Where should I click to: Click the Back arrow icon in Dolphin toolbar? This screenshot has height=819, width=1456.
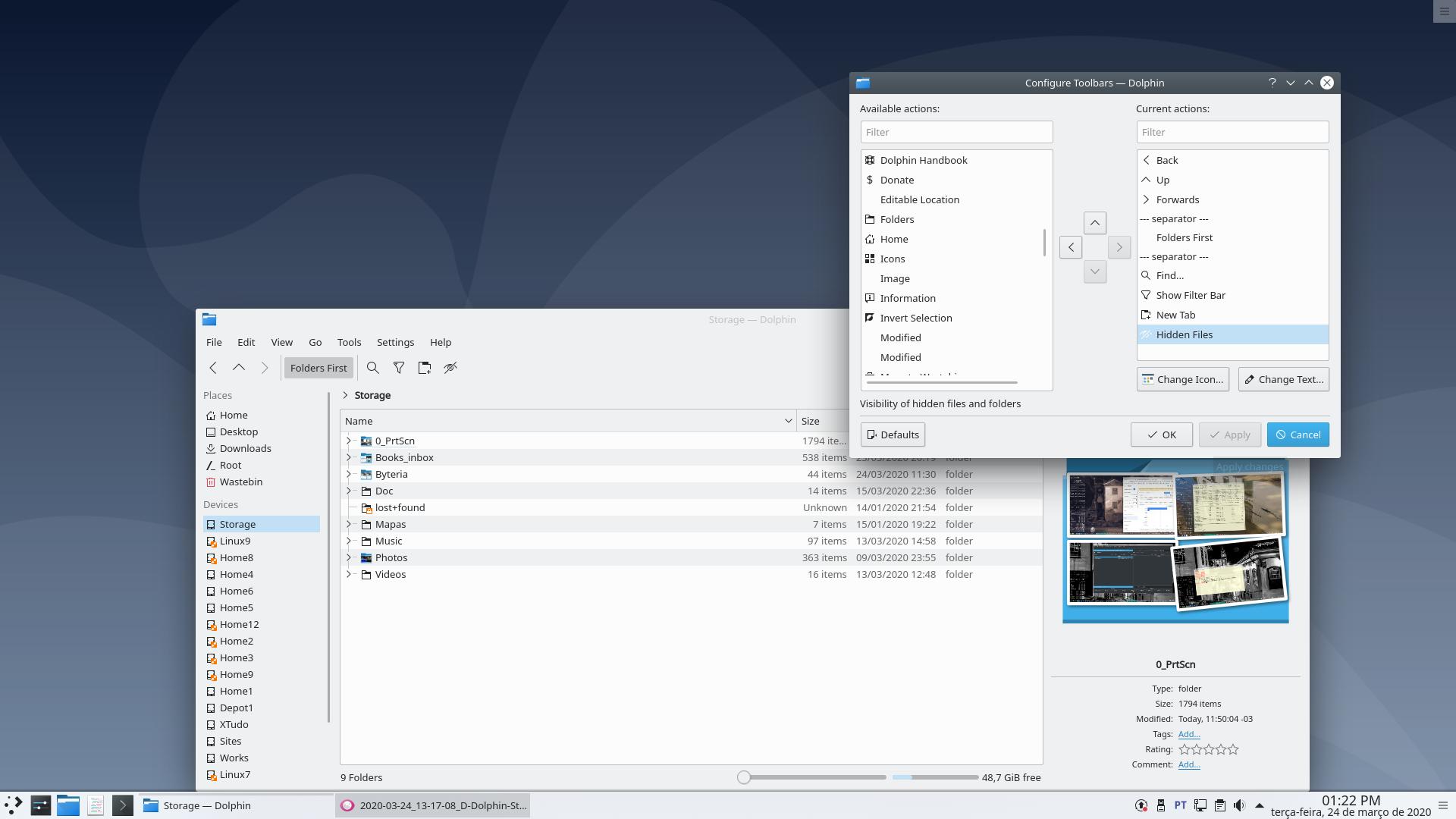[x=213, y=368]
